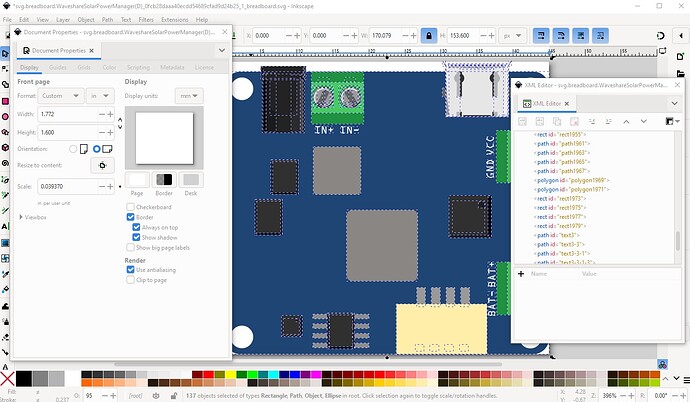Close the XML Editor tab with X
Screen dimensions: 690x402
pyautogui.click(x=567, y=103)
